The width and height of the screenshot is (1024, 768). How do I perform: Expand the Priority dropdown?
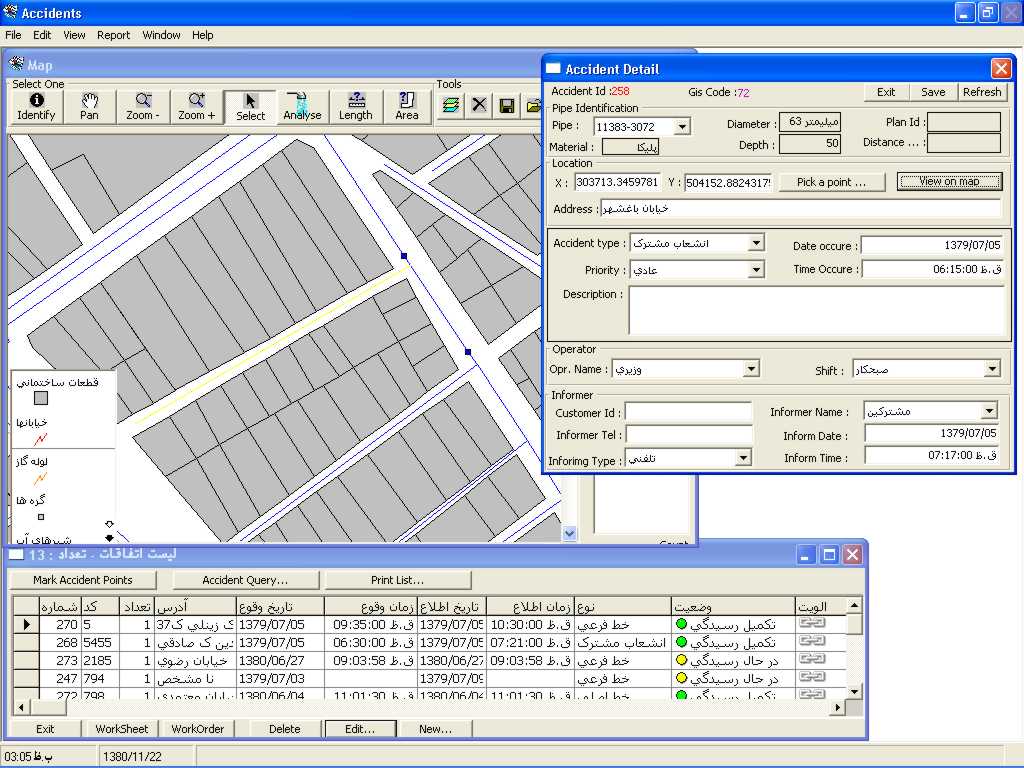click(756, 270)
